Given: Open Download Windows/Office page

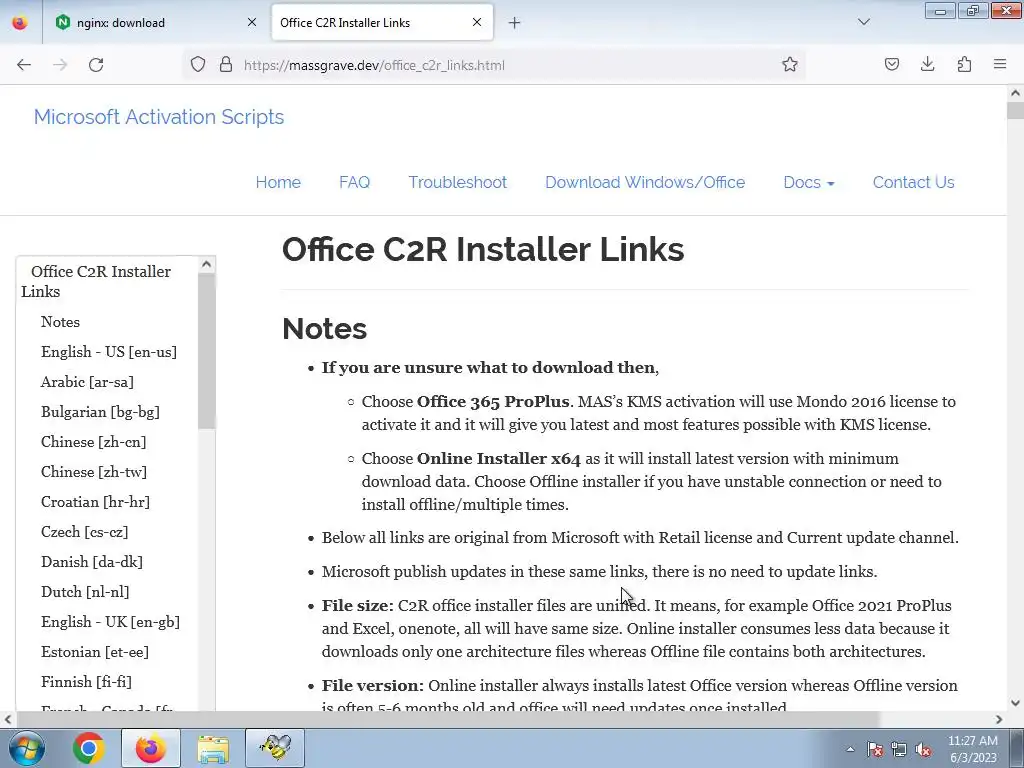Looking at the screenshot, I should (645, 182).
